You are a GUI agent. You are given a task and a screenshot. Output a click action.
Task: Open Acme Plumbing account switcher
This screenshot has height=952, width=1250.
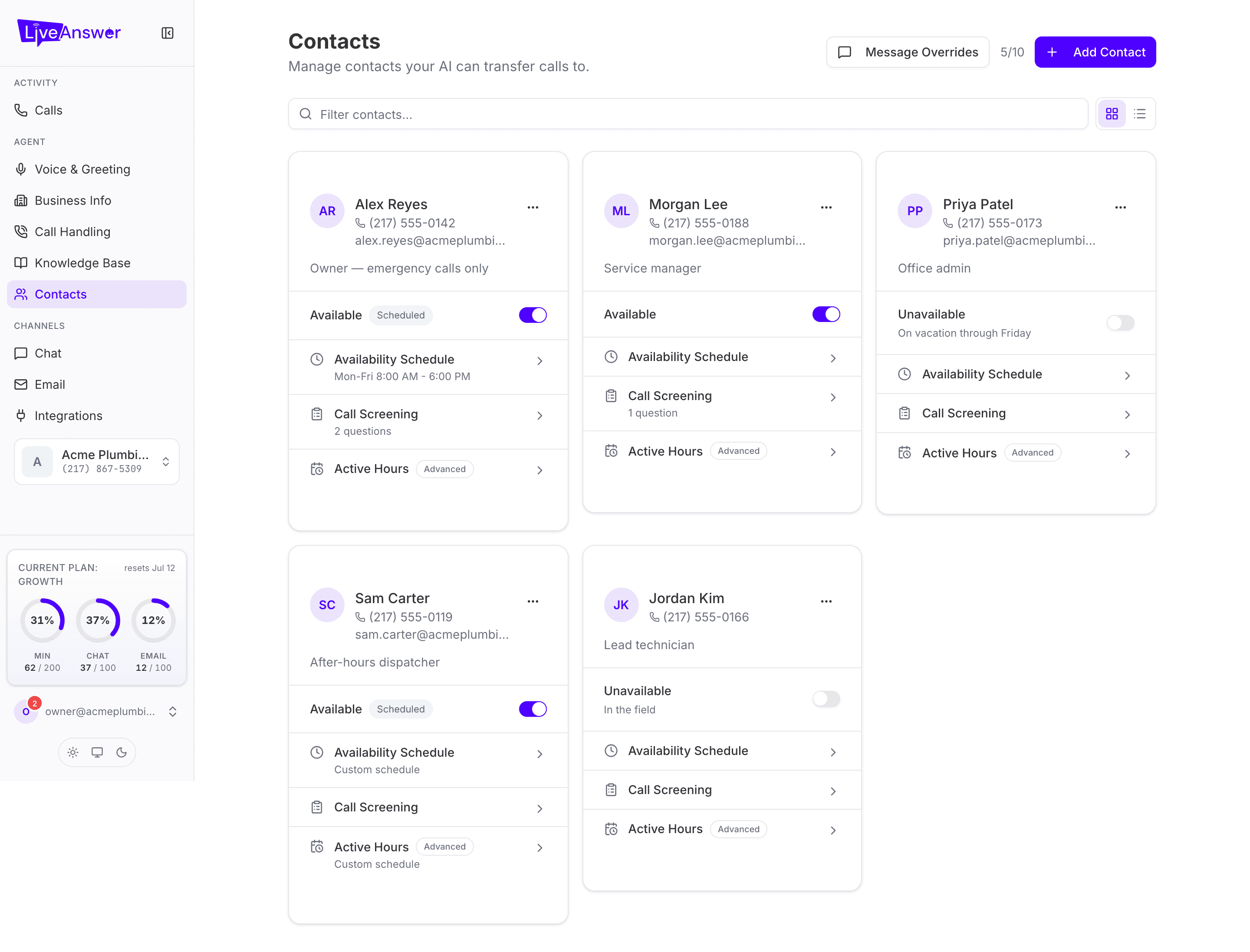point(96,461)
